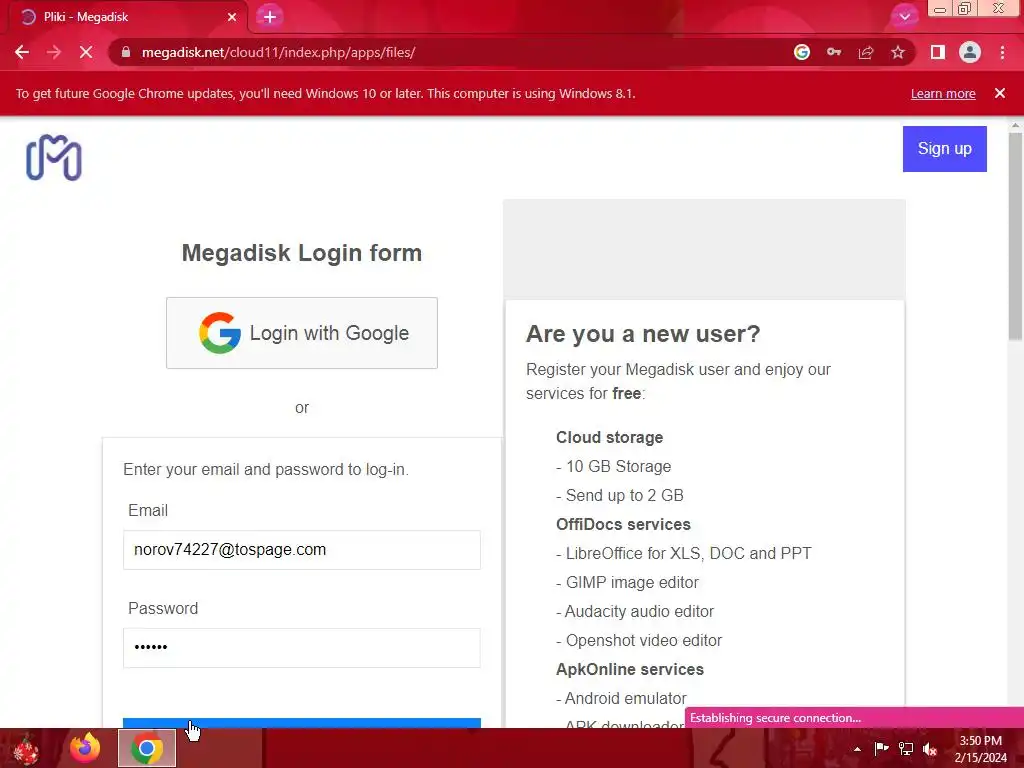
Task: Open the saved passwords key icon
Action: point(834,52)
